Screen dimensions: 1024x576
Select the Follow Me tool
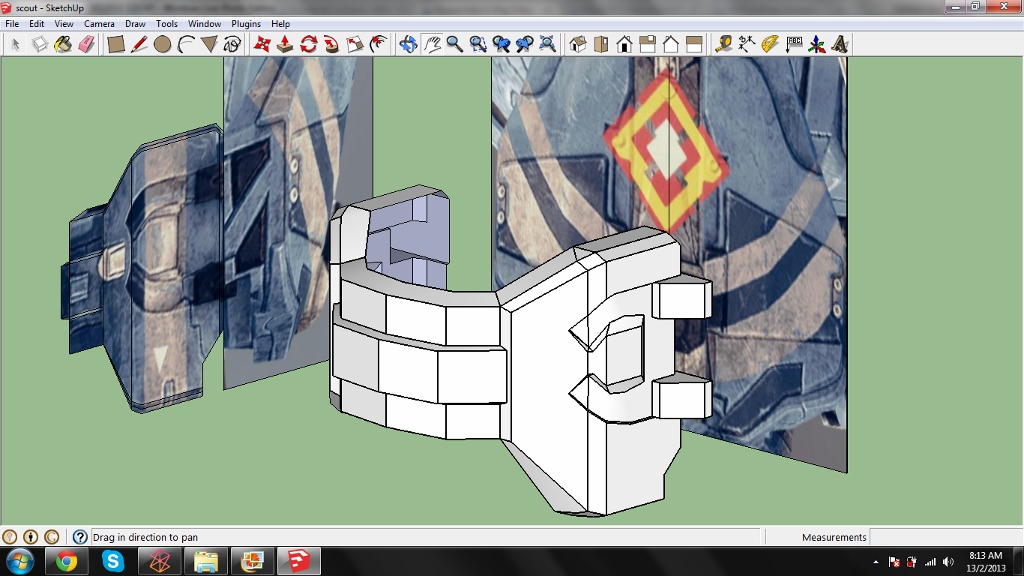point(332,44)
